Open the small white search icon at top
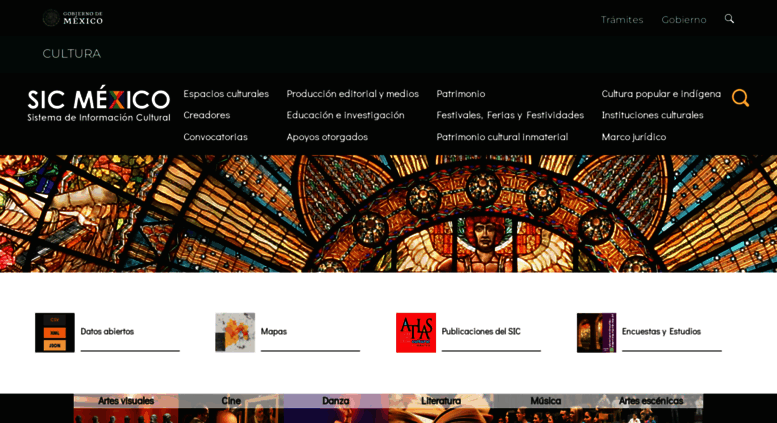The height and width of the screenshot is (423, 777). (729, 19)
